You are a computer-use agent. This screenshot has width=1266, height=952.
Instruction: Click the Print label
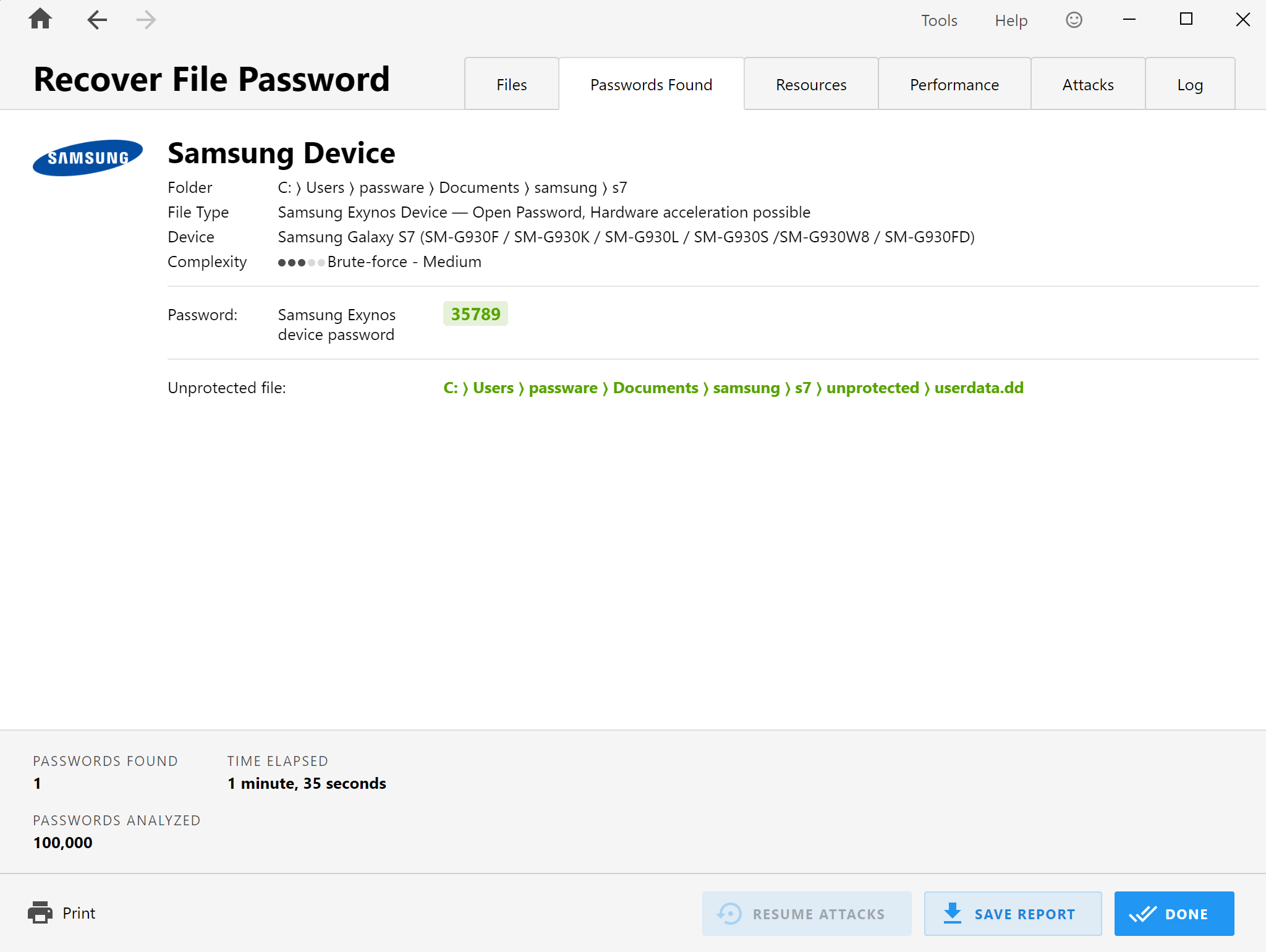79,913
